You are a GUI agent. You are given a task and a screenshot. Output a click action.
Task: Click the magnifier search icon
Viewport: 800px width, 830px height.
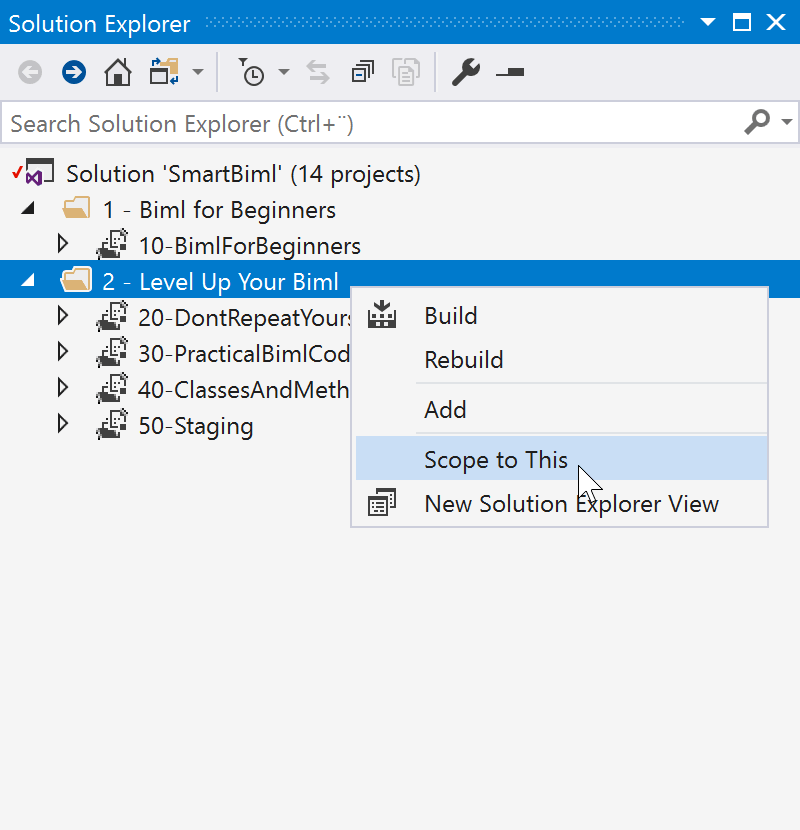[x=757, y=122]
